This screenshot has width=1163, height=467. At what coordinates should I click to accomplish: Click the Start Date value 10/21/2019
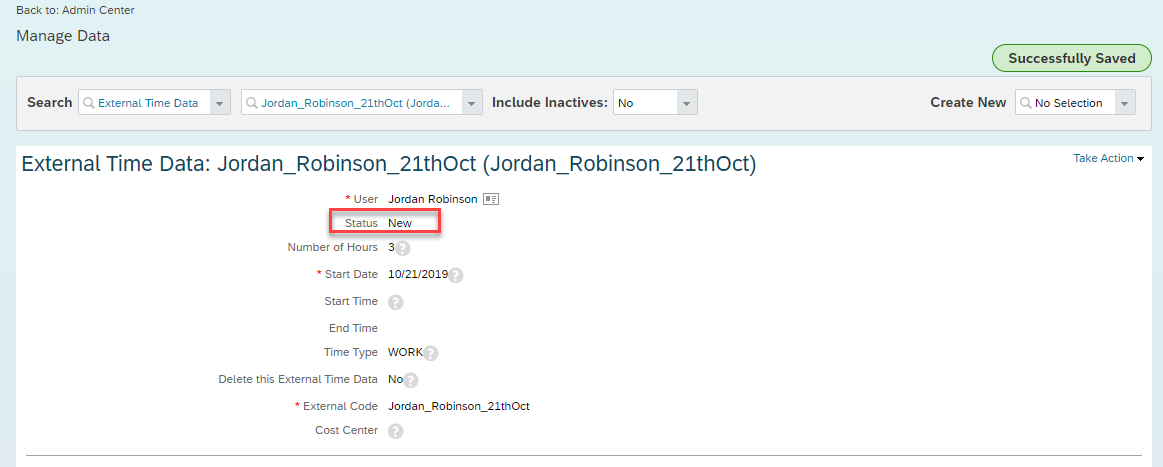click(418, 274)
